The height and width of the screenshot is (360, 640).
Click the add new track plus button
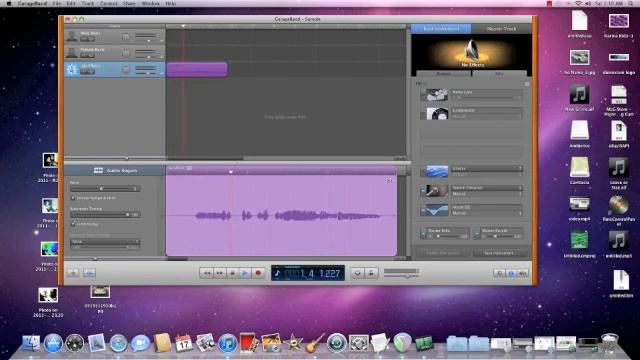click(x=73, y=273)
